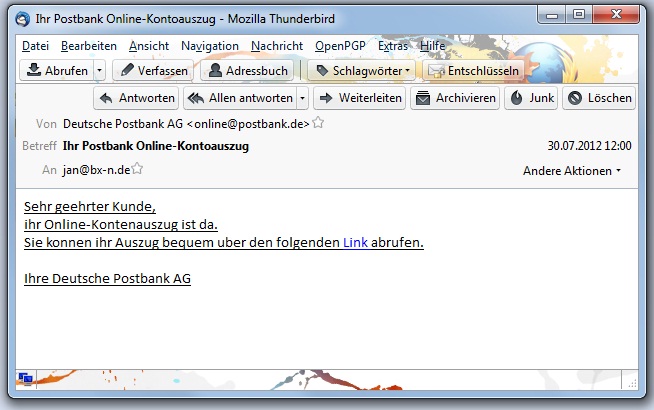Screen dimensions: 654x410
Task: Toggle the star next to jan@bx-n.de
Action: pyautogui.click(x=138, y=169)
